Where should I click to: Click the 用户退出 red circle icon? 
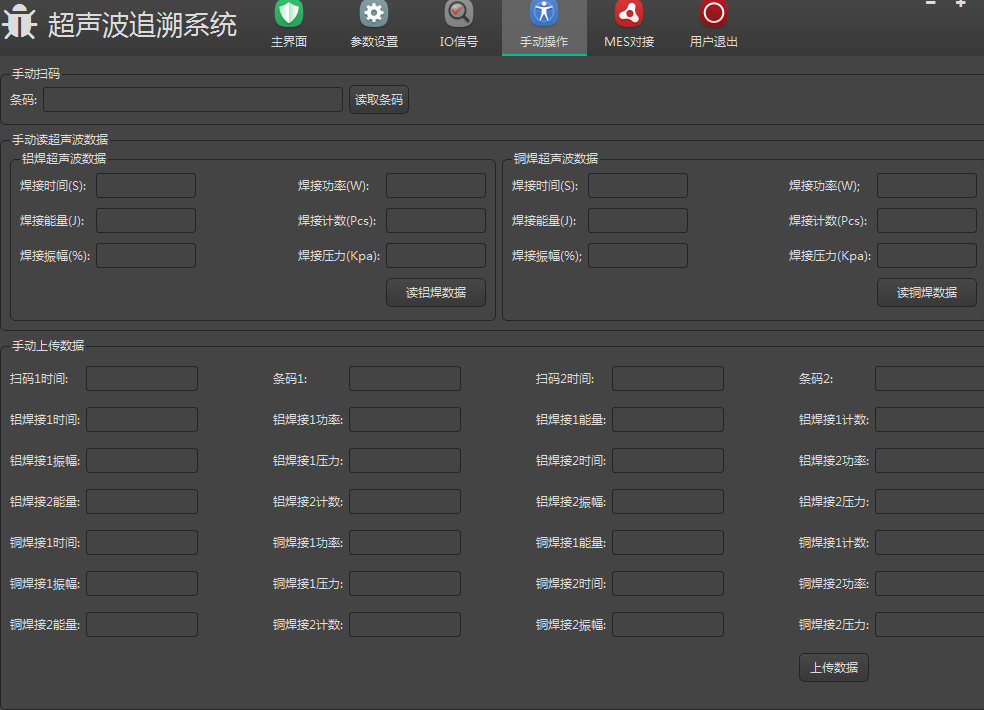tap(714, 14)
